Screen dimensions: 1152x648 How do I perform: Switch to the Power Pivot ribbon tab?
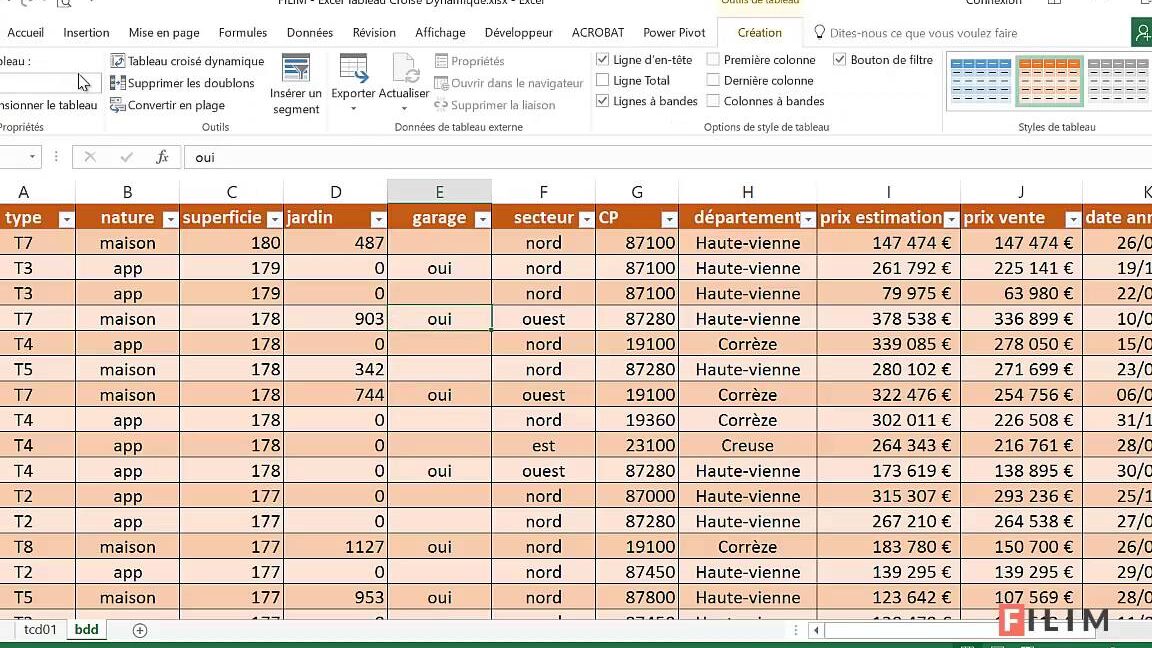click(x=673, y=32)
